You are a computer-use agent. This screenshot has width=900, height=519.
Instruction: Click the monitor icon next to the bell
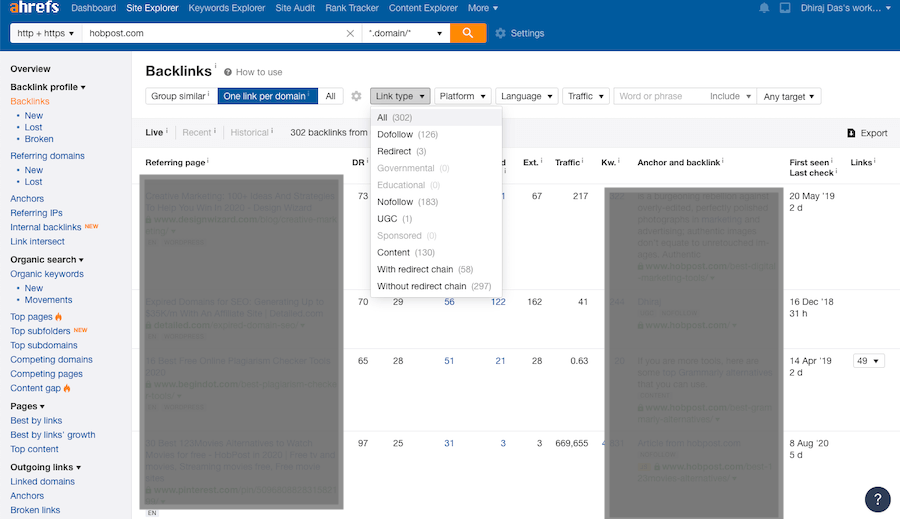pos(785,8)
